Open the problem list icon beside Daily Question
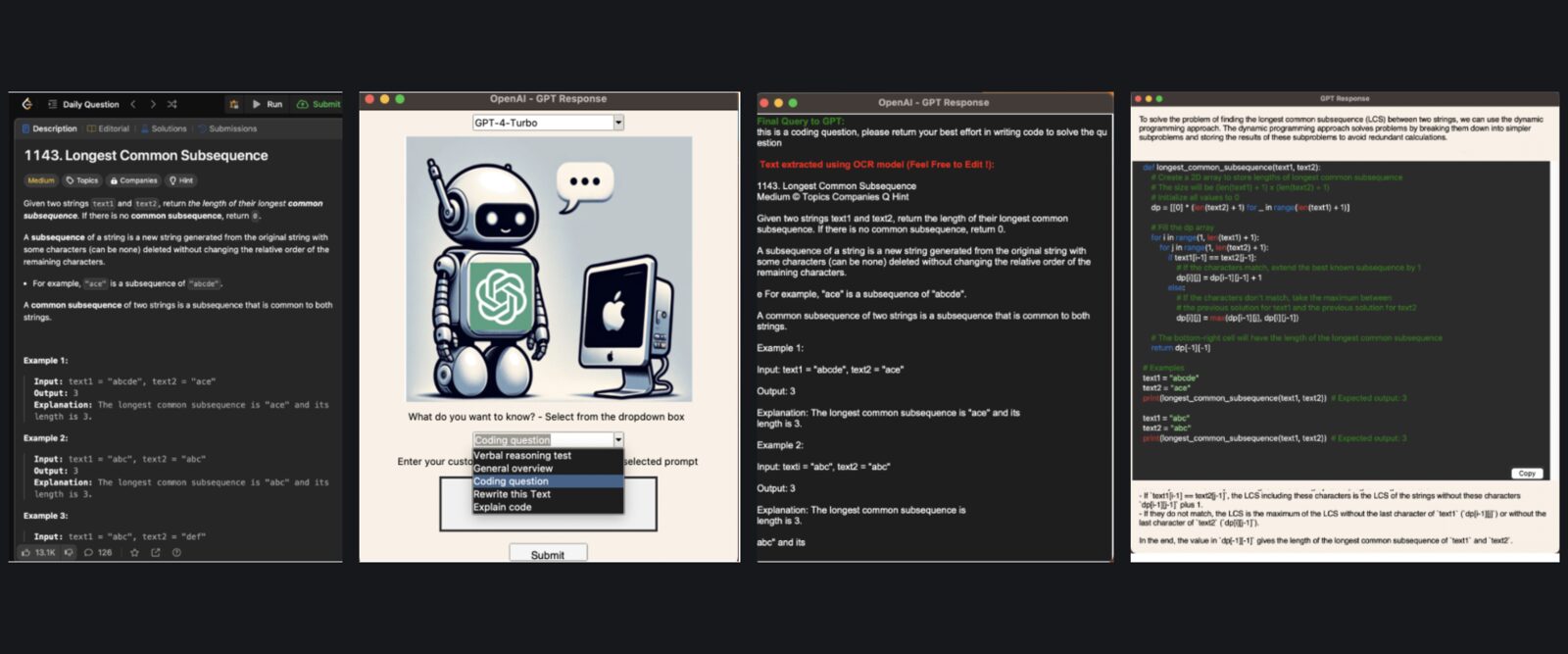Image resolution: width=1568 pixels, height=654 pixels. point(52,104)
